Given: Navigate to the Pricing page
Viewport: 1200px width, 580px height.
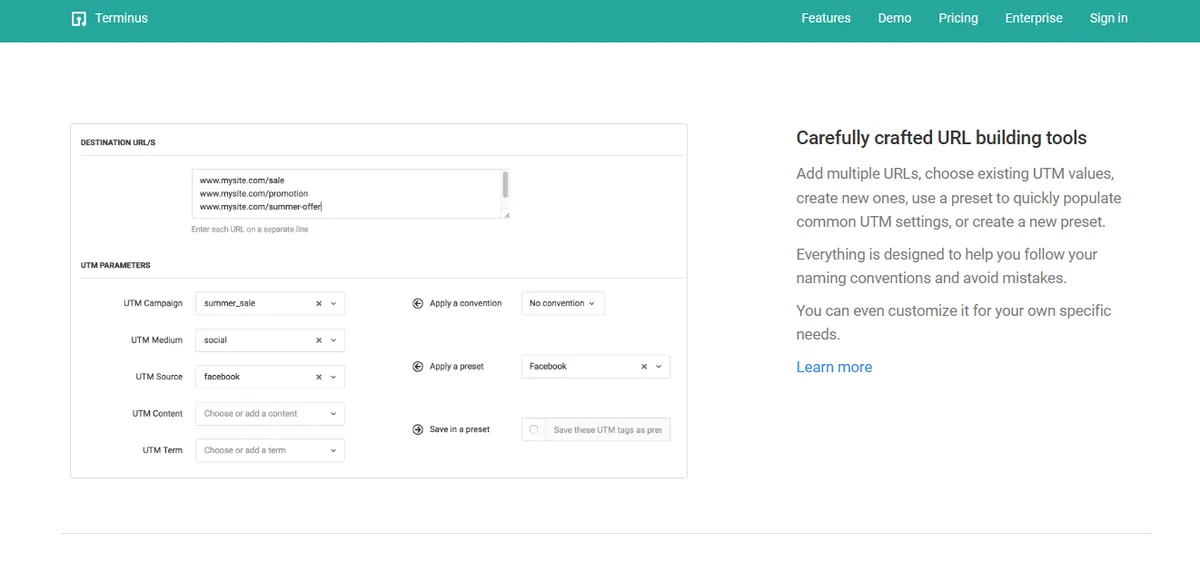Looking at the screenshot, I should (x=957, y=18).
